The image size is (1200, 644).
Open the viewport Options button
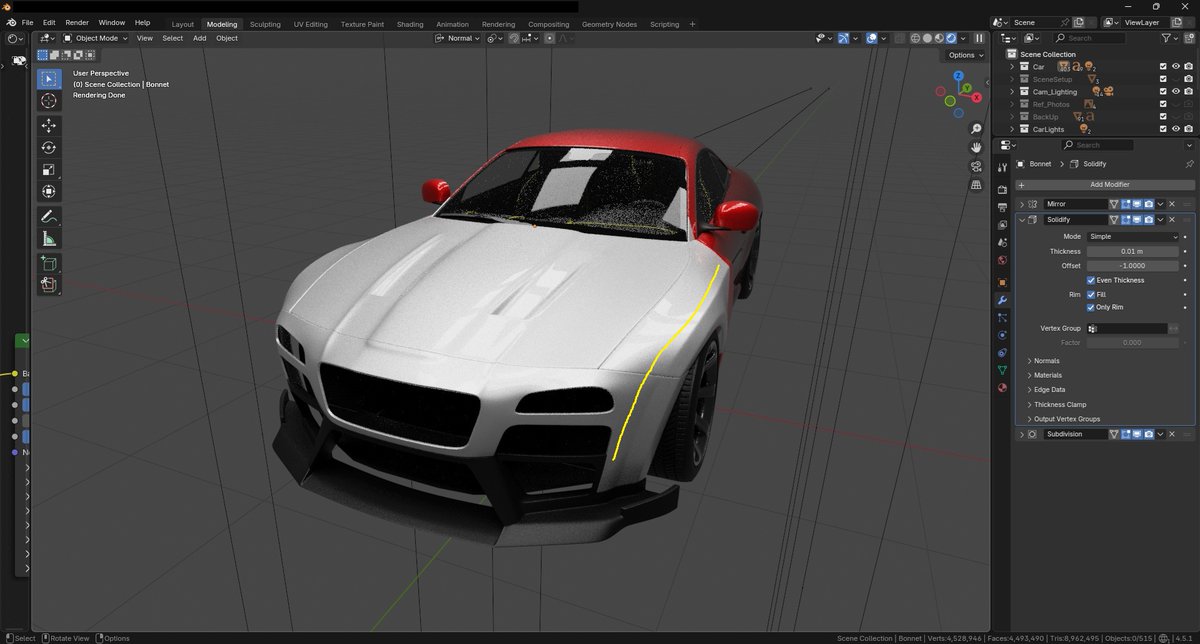tap(965, 55)
